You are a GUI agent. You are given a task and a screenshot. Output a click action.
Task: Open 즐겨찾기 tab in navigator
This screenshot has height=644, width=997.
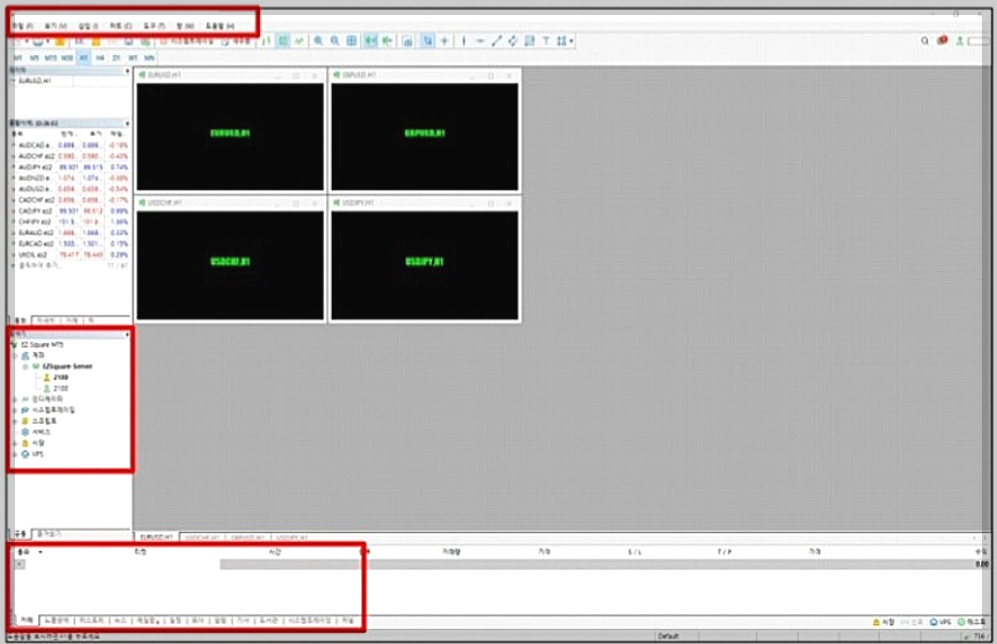click(48, 533)
